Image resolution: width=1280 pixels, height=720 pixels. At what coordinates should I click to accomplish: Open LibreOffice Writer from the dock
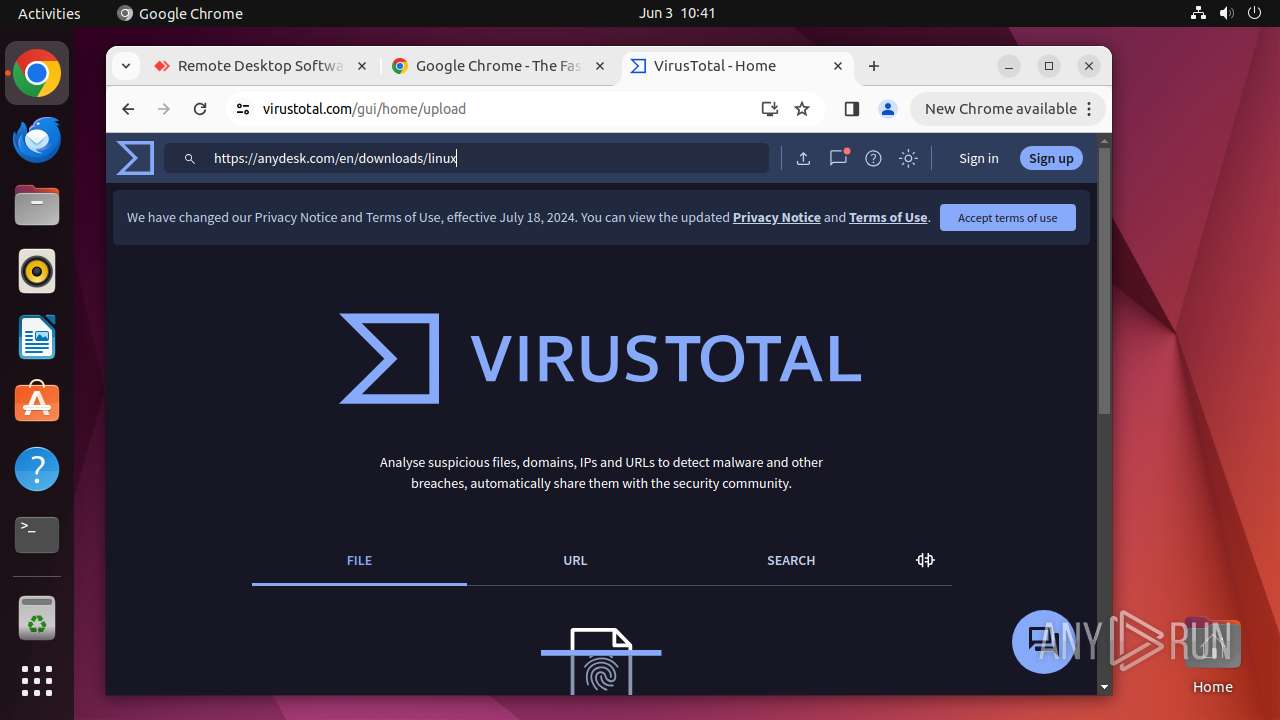coord(37,337)
